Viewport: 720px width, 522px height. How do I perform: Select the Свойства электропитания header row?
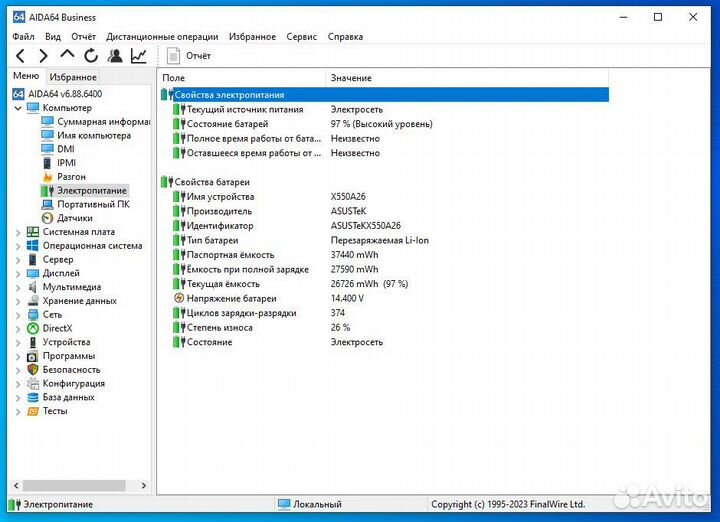pos(385,95)
